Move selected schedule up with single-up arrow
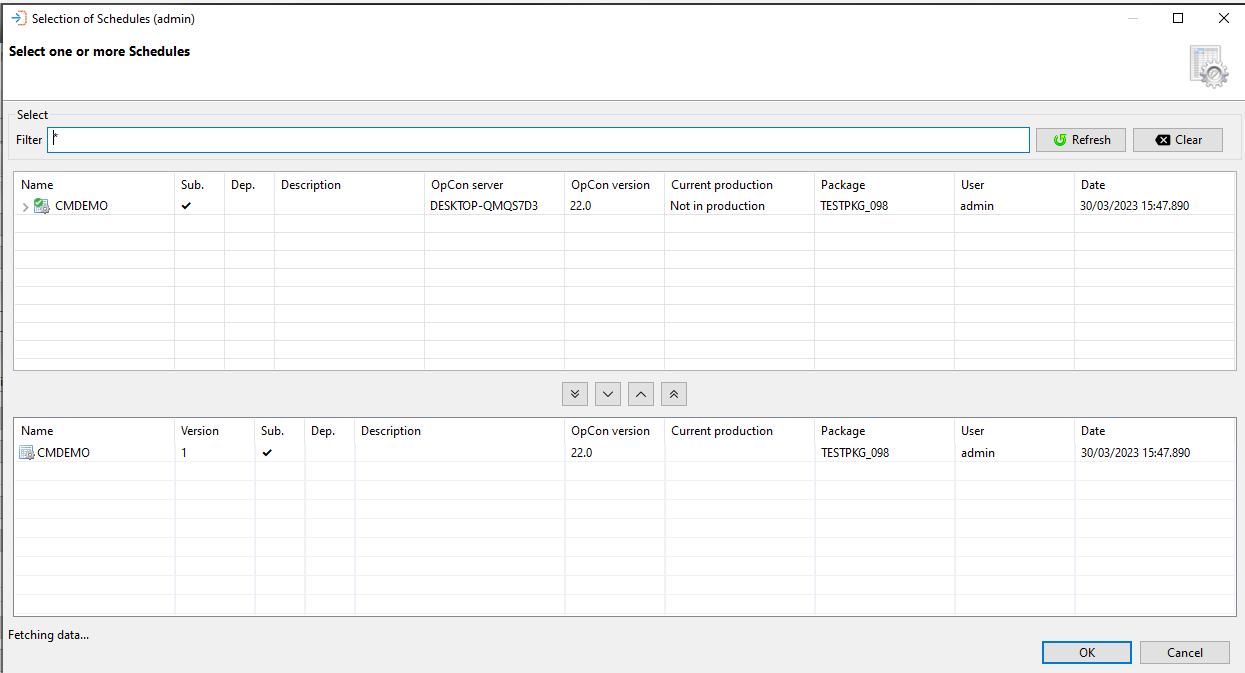This screenshot has height=673, width=1245. pos(641,394)
